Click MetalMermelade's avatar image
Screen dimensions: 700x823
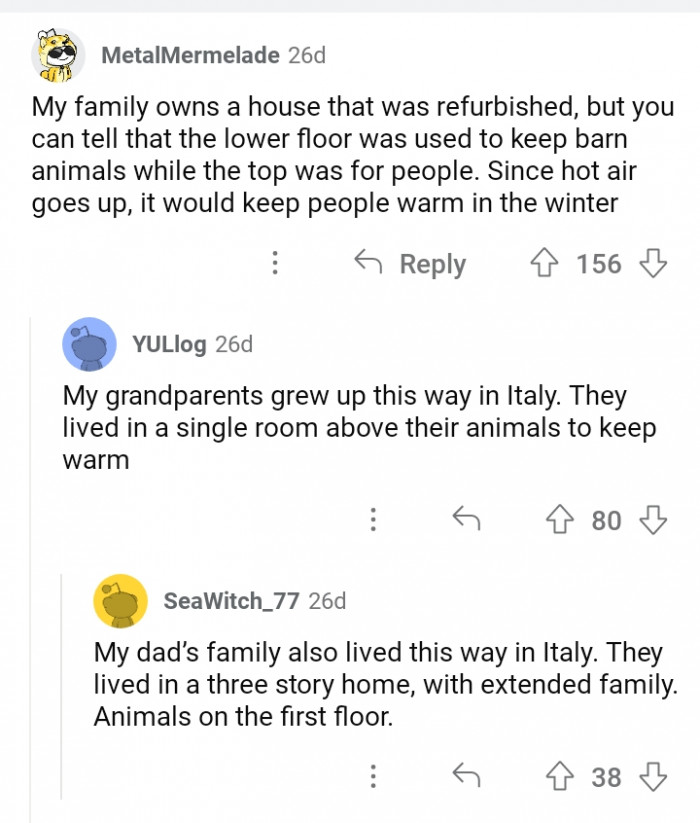[x=58, y=55]
